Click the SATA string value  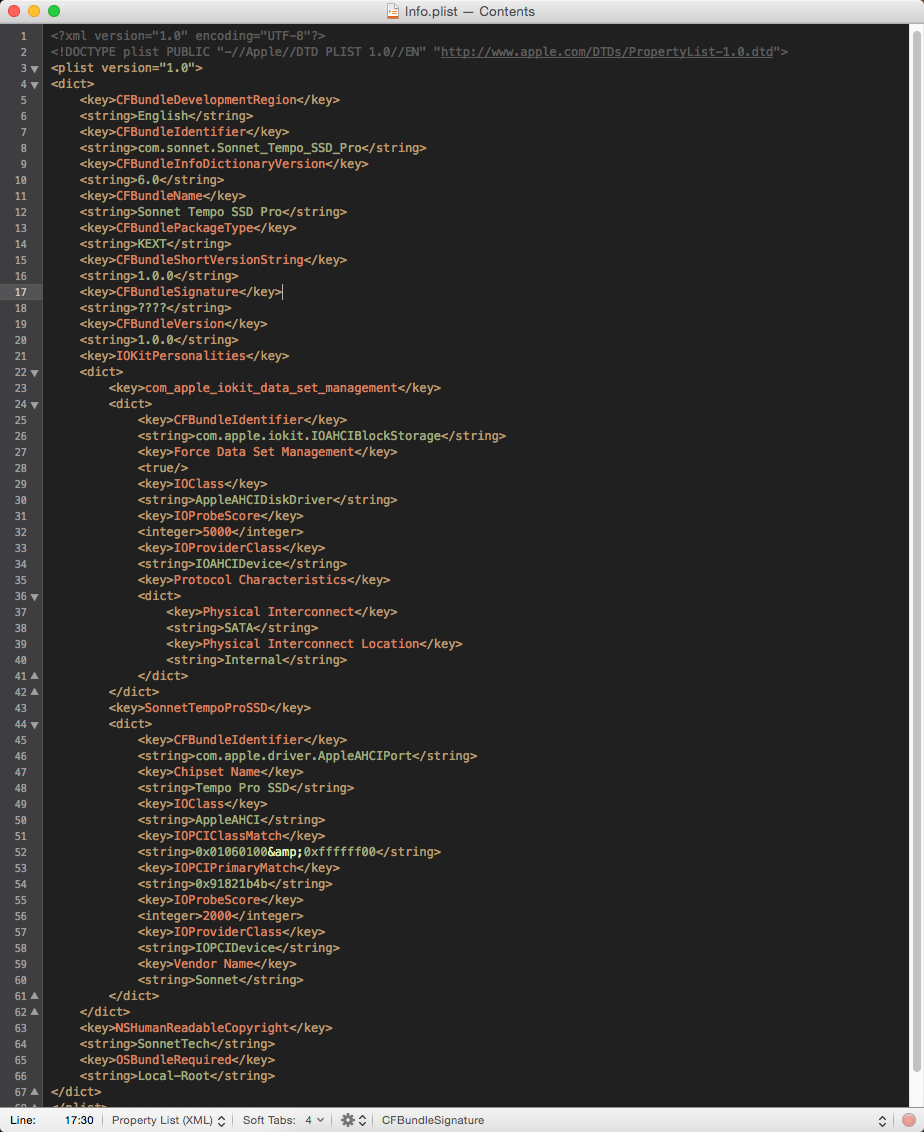[x=238, y=628]
